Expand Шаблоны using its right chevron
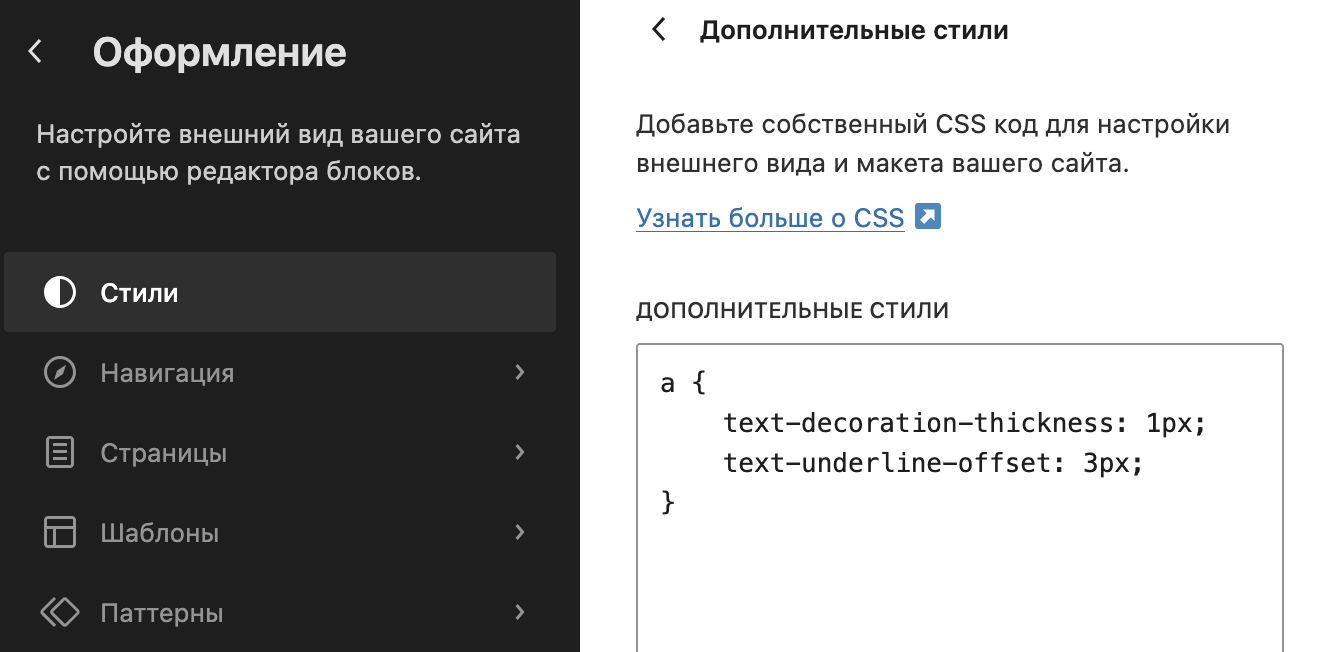Screen dimensions: 1334x652 519,532
